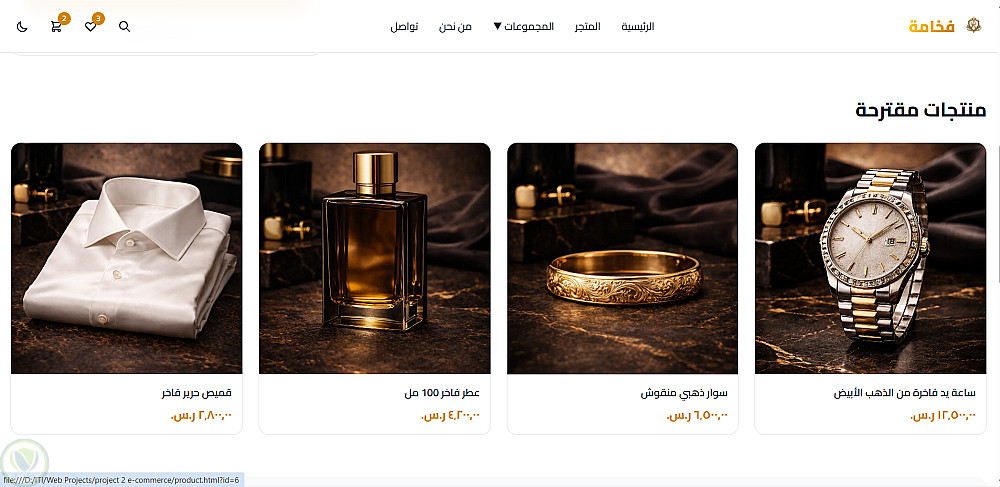The height and width of the screenshot is (487, 1000).
Task: Open the wishlist heart icon
Action: (x=91, y=27)
